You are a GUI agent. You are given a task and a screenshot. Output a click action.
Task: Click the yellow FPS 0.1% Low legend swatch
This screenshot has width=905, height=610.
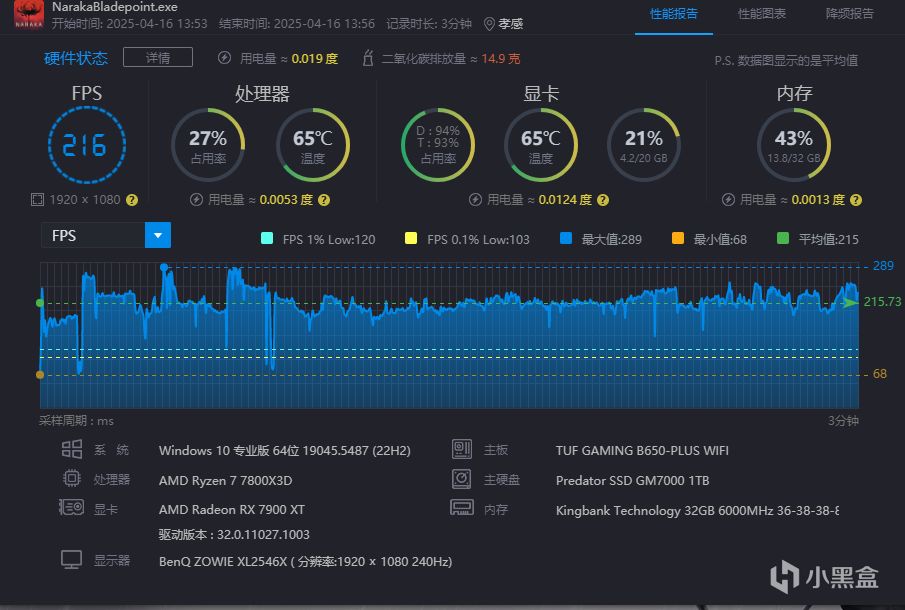tap(411, 238)
